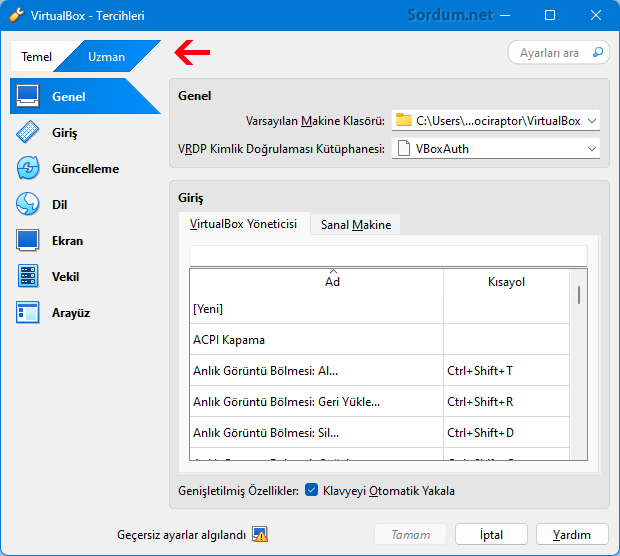Screen dimensions: 620x556
Task: Click the file icon next to VBoxAuth
Action: pos(403,148)
